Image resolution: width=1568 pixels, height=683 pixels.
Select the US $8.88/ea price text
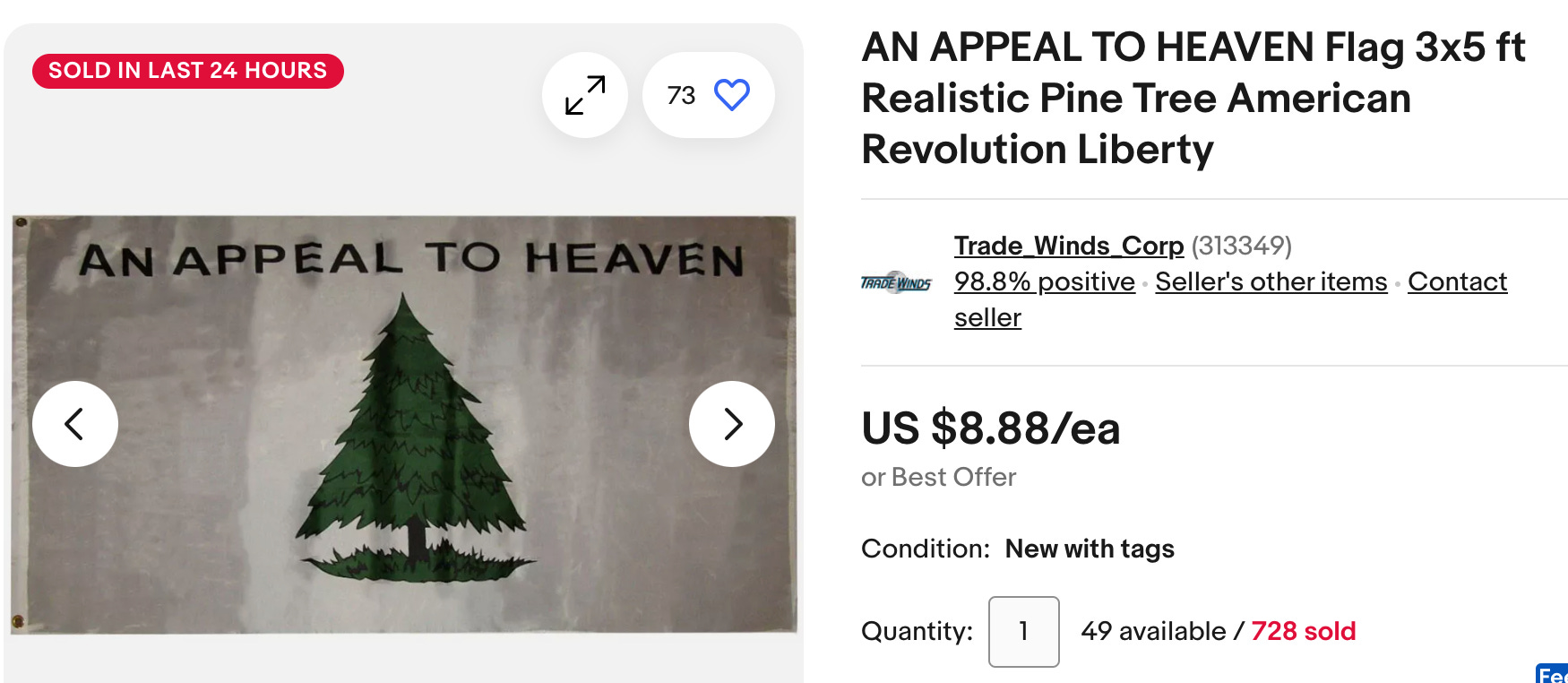(x=991, y=428)
